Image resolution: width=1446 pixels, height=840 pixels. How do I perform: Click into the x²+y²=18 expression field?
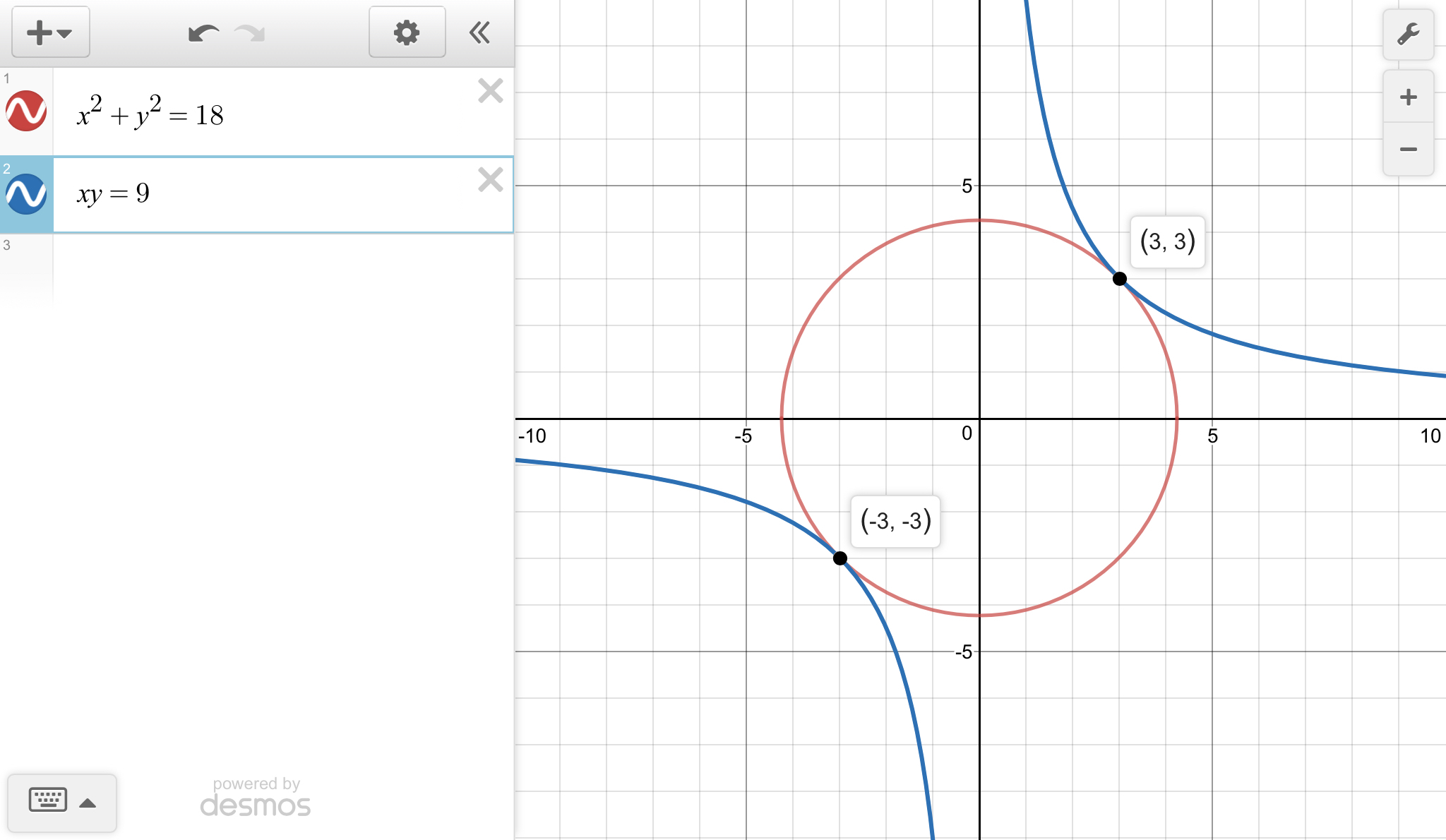point(282,113)
